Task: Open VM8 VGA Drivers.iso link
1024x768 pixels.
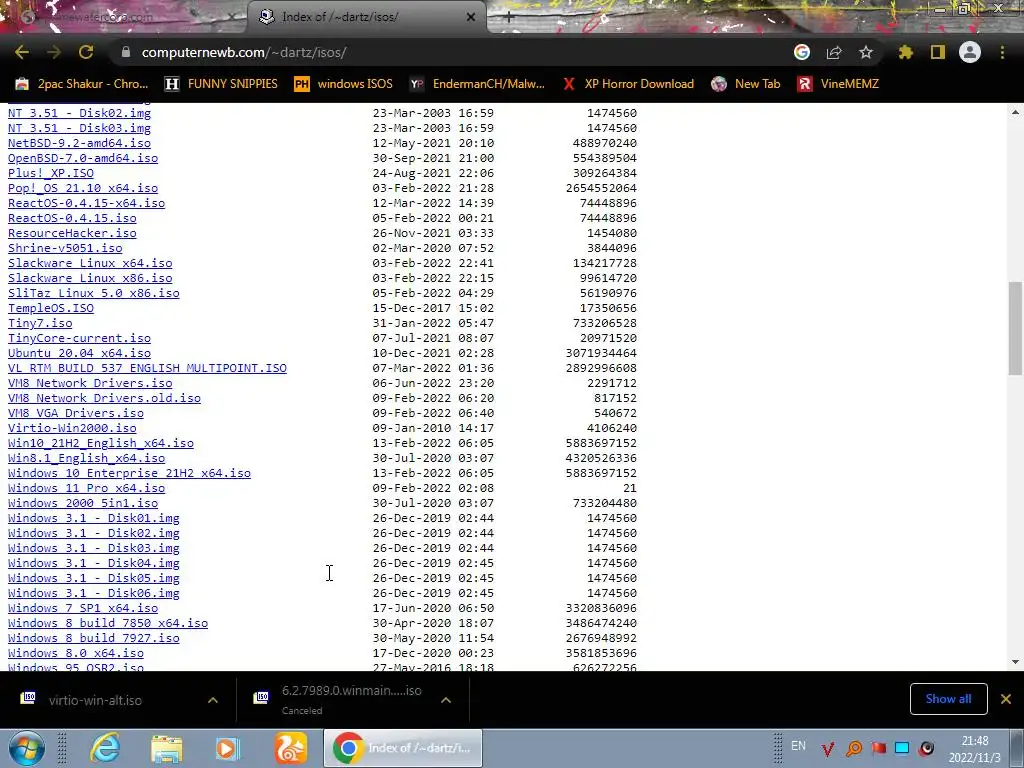Action: (76, 413)
